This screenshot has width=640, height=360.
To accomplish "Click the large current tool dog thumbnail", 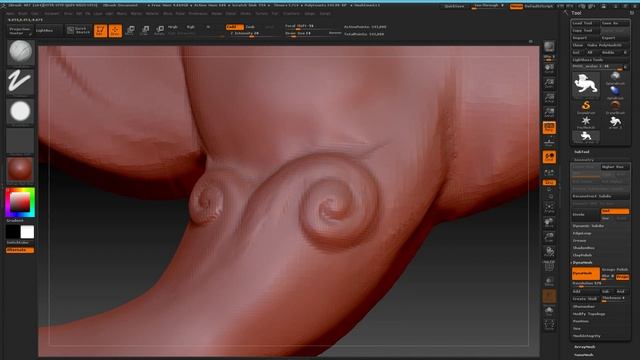I will click(586, 84).
